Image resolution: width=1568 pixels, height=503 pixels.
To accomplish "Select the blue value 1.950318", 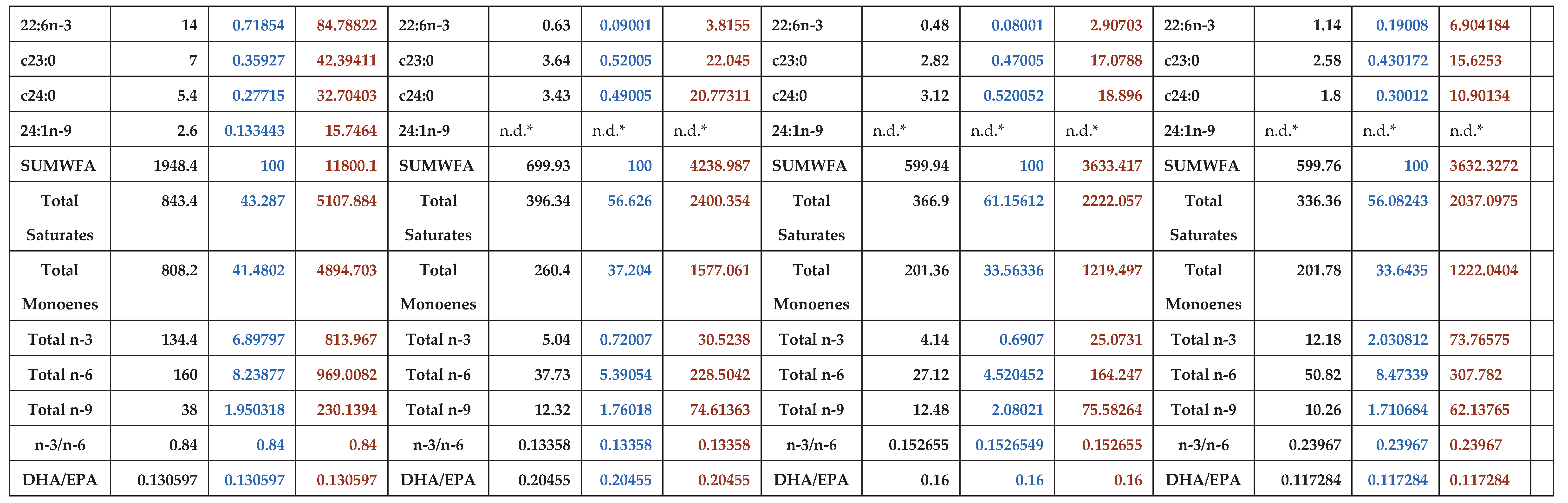I will pos(254,410).
